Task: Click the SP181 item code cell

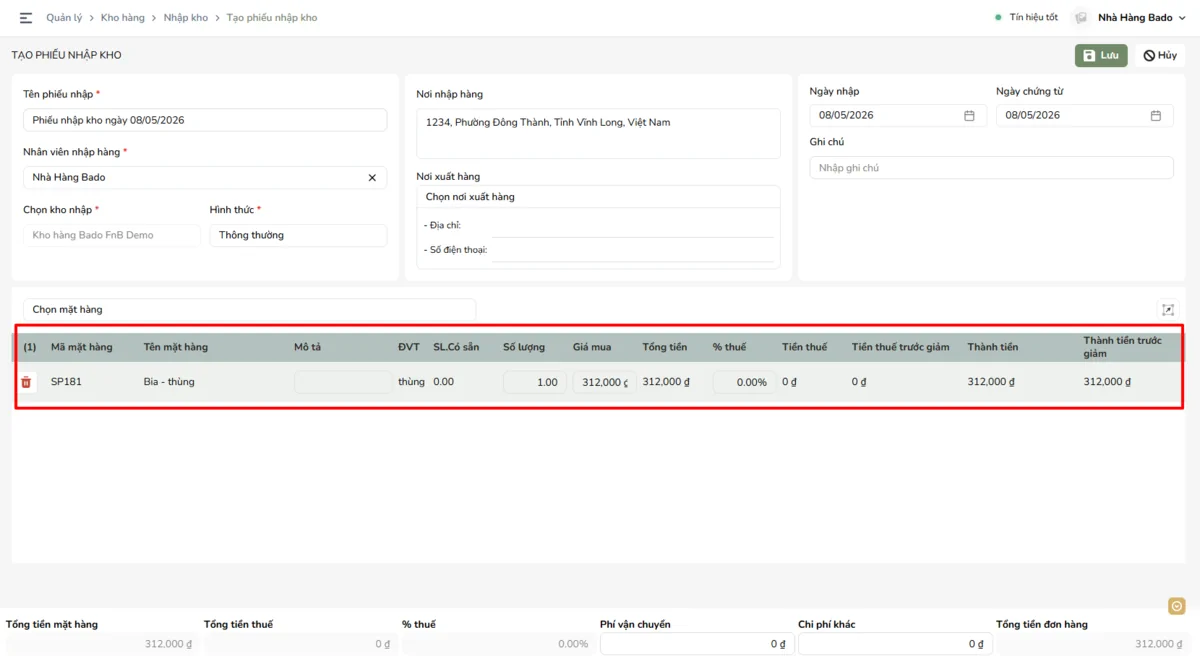Action: pos(66,382)
